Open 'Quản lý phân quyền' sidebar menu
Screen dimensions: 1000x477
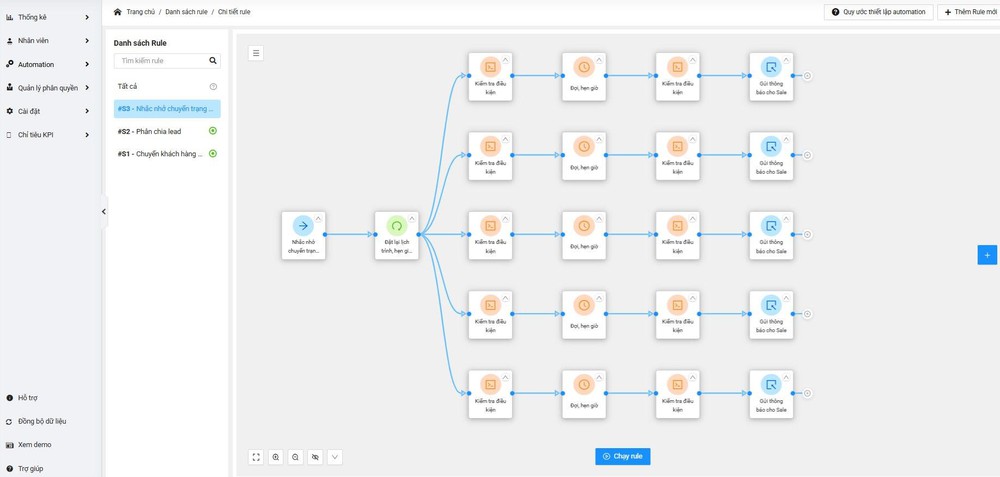coord(48,88)
